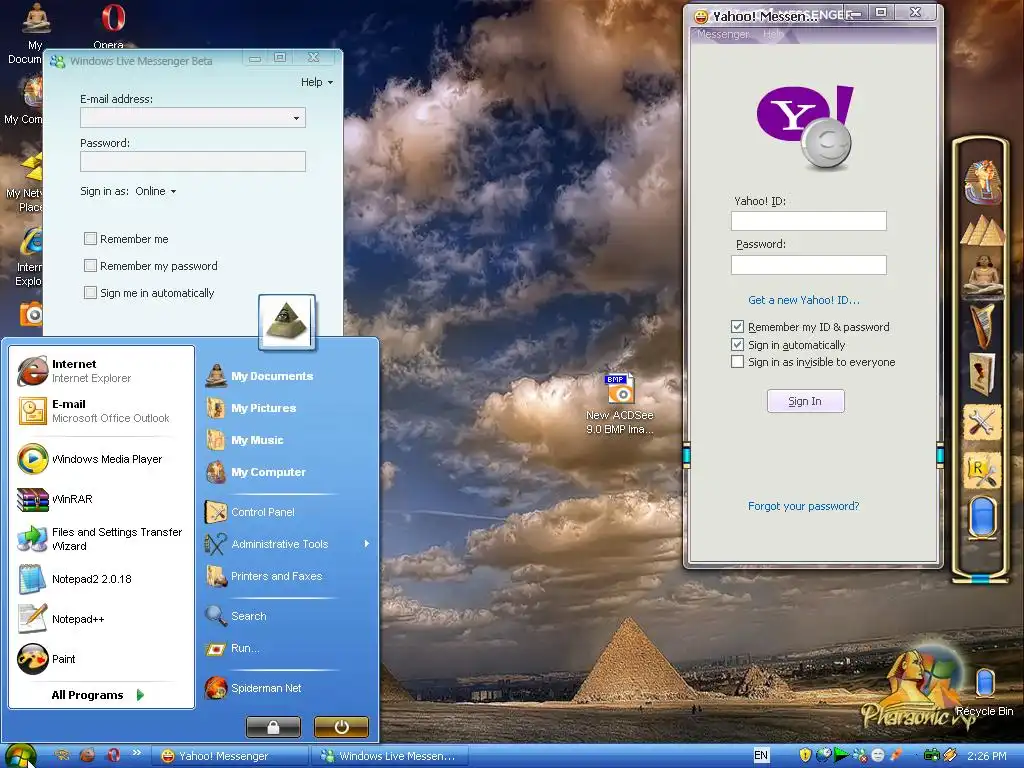Click the pharaoh mask icon in side dock

pyautogui.click(x=983, y=182)
